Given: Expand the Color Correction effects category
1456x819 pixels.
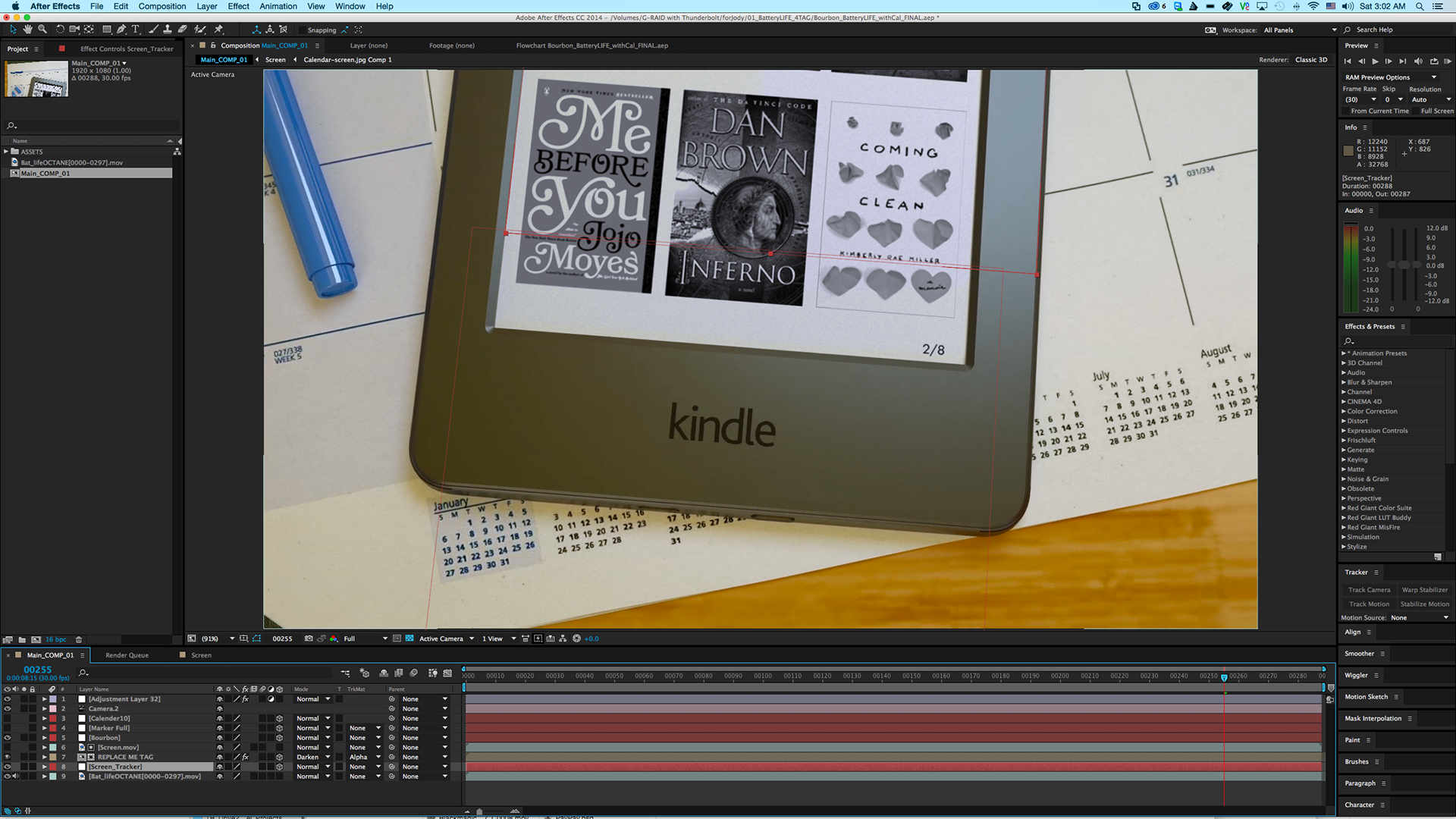Looking at the screenshot, I should 1344,411.
